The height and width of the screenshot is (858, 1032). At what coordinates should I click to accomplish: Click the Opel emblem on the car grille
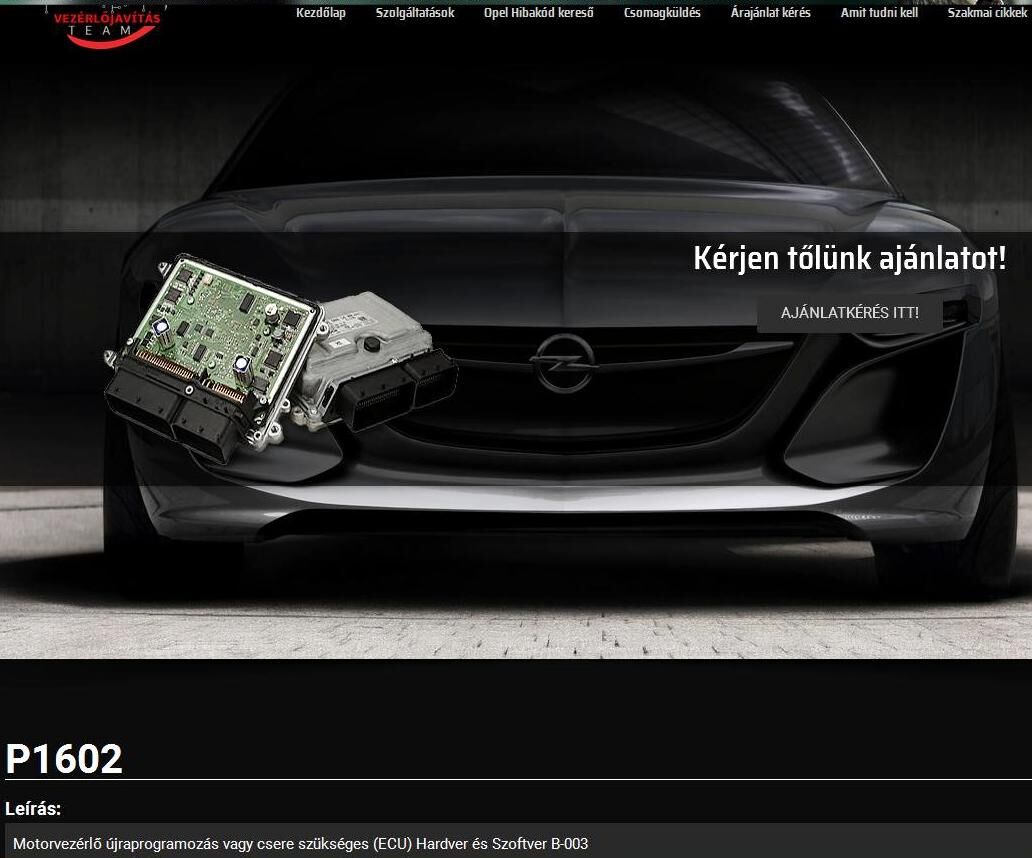pyautogui.click(x=565, y=363)
